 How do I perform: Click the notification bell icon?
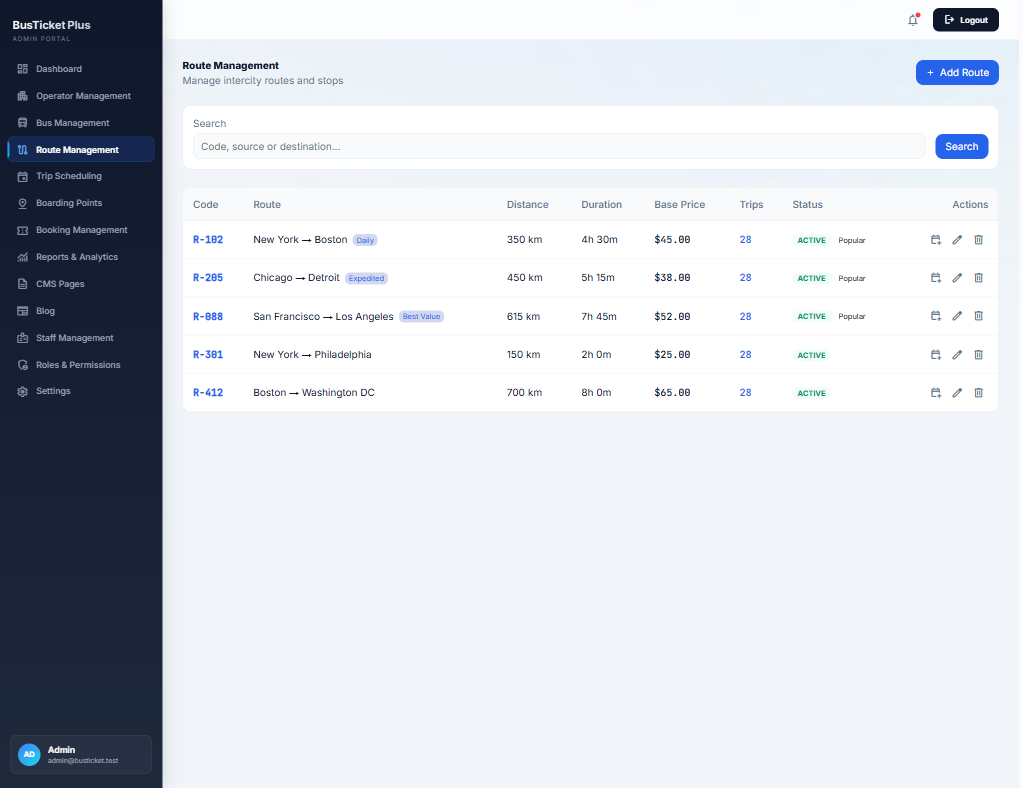(912, 20)
